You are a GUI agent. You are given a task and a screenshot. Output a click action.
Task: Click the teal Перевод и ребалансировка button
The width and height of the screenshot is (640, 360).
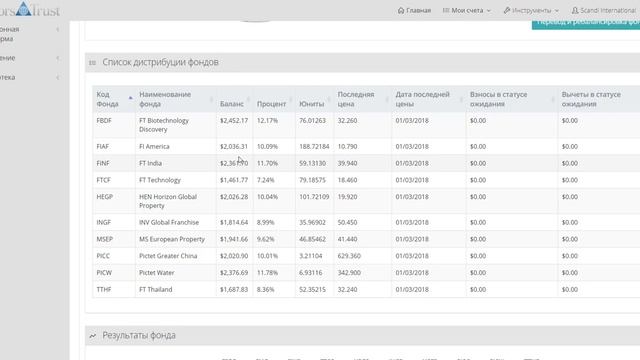(586, 24)
